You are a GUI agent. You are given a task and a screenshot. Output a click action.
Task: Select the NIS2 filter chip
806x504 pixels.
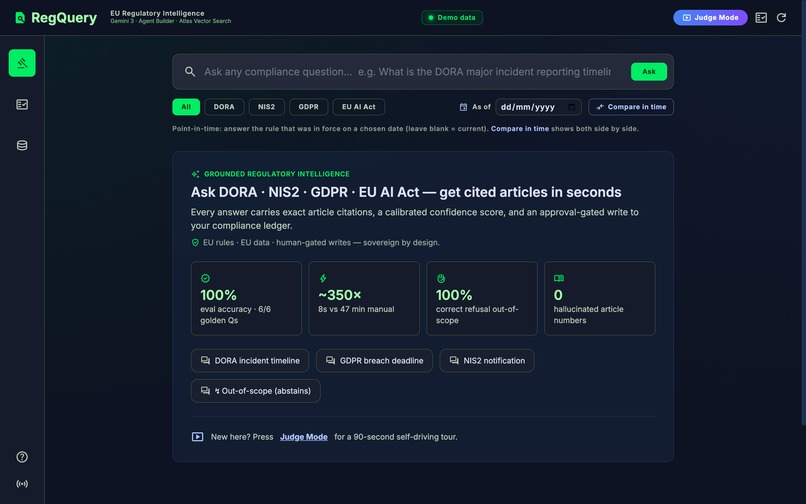click(266, 107)
